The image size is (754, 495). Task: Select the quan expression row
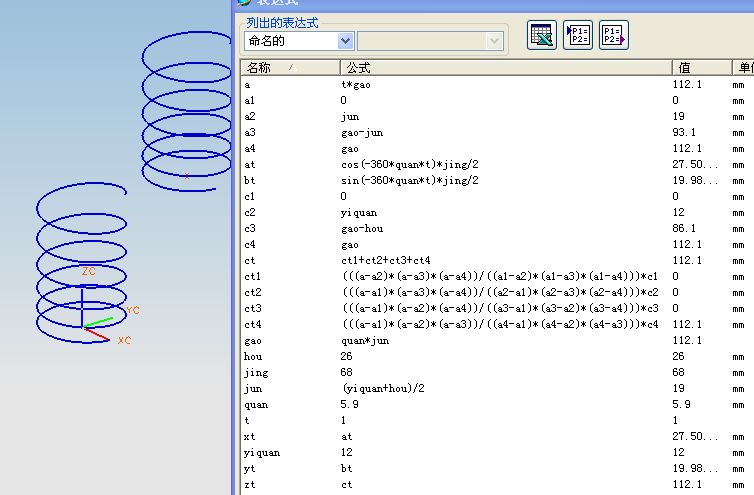click(497, 405)
